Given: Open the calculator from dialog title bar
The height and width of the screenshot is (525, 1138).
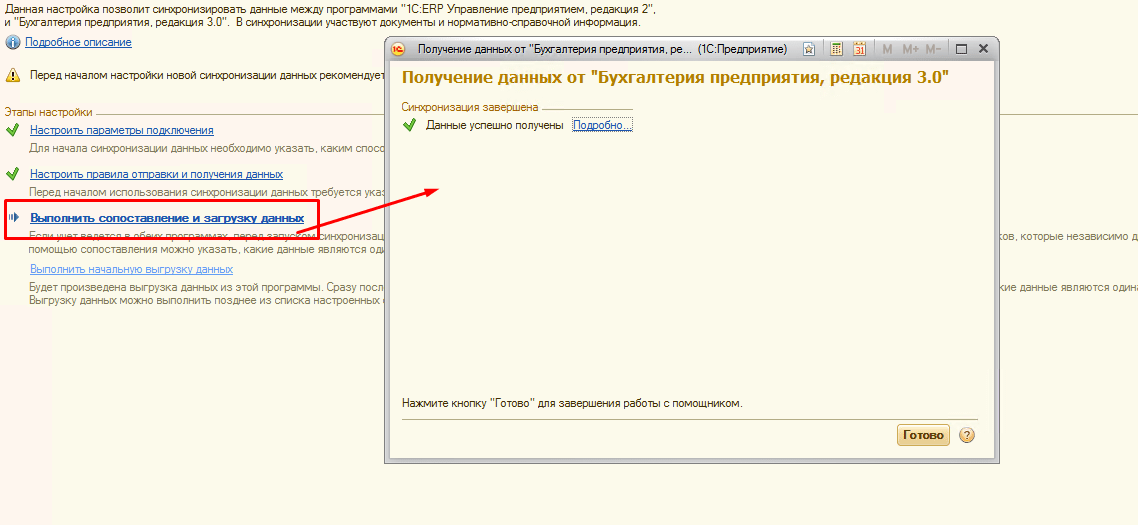Looking at the screenshot, I should pyautogui.click(x=837, y=49).
